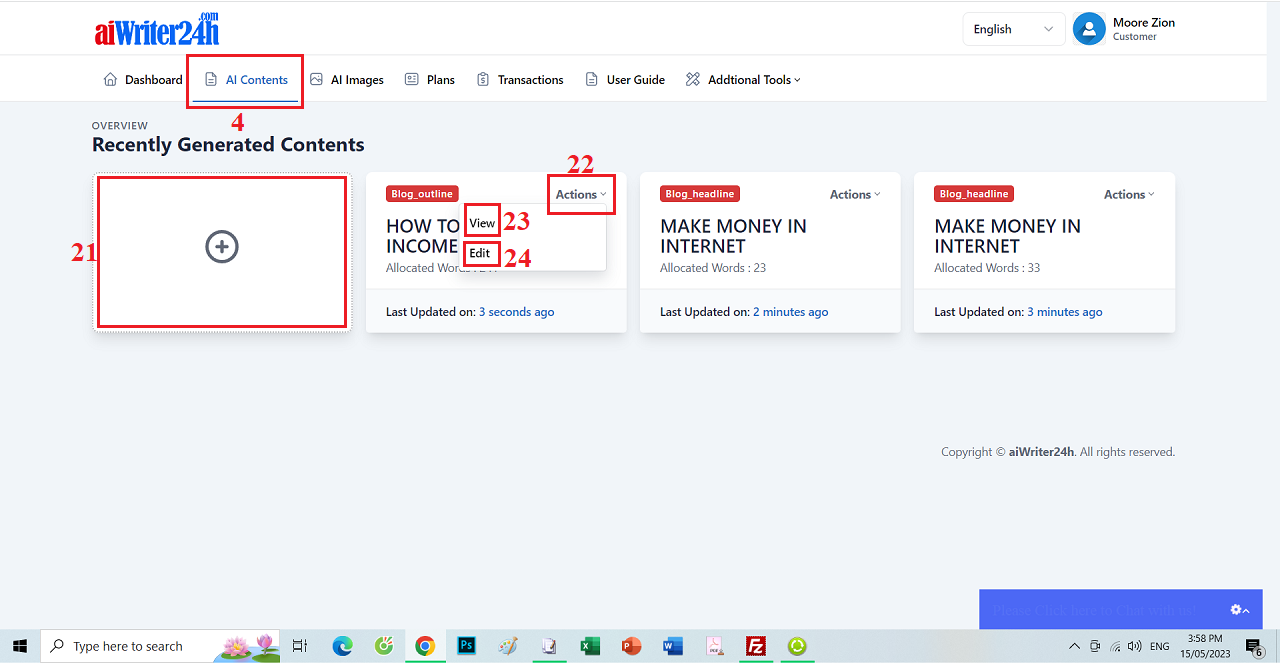Click the plus icon to create new content
The width and height of the screenshot is (1280, 664).
point(222,247)
